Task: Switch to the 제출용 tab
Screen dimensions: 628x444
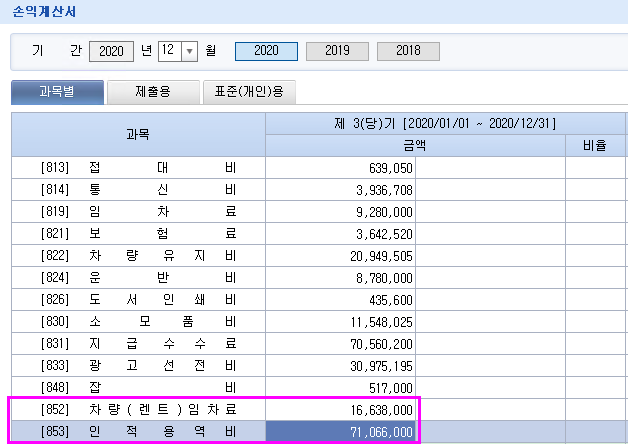Action: [152, 92]
